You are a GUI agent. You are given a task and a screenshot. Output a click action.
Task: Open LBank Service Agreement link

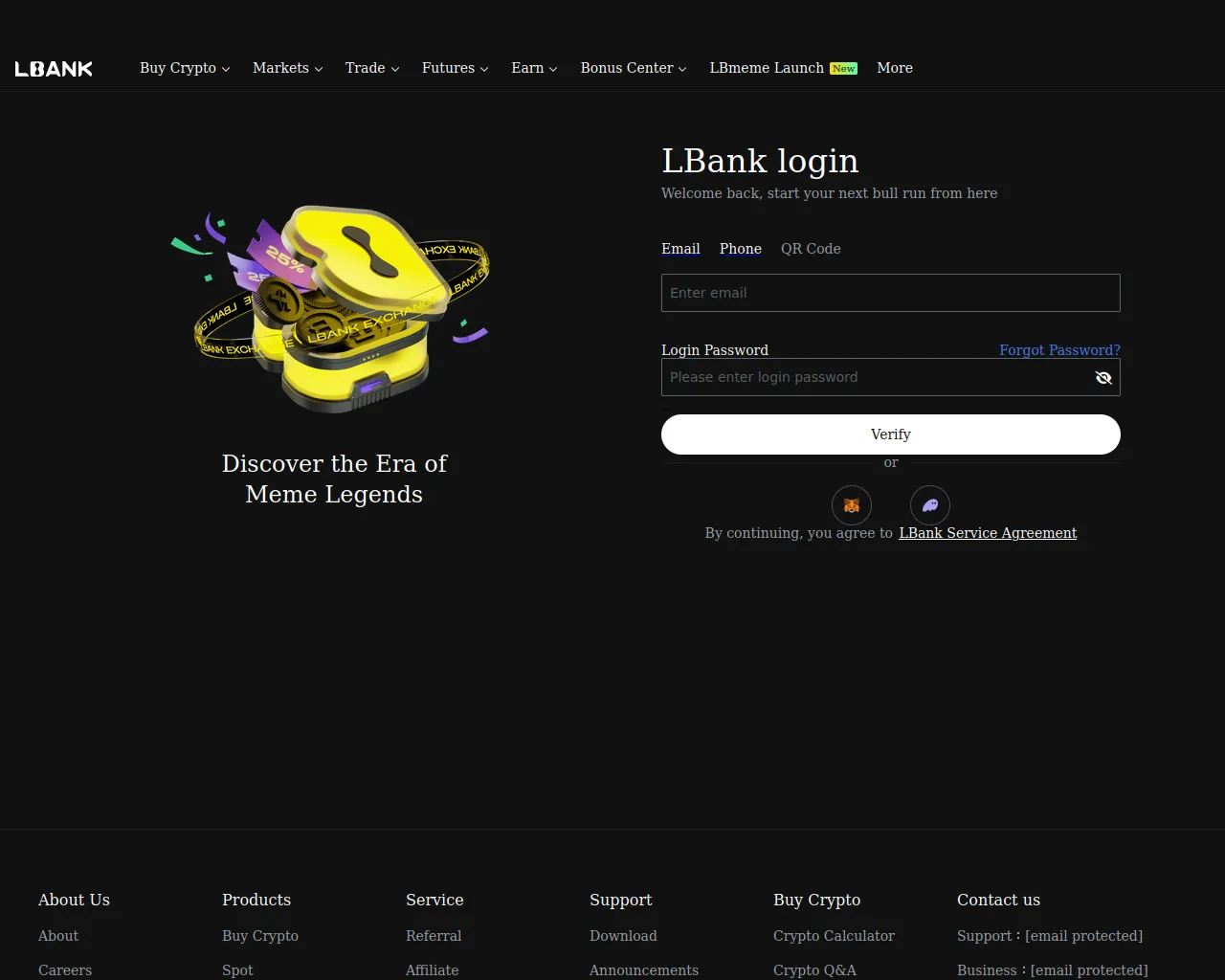pos(988,533)
